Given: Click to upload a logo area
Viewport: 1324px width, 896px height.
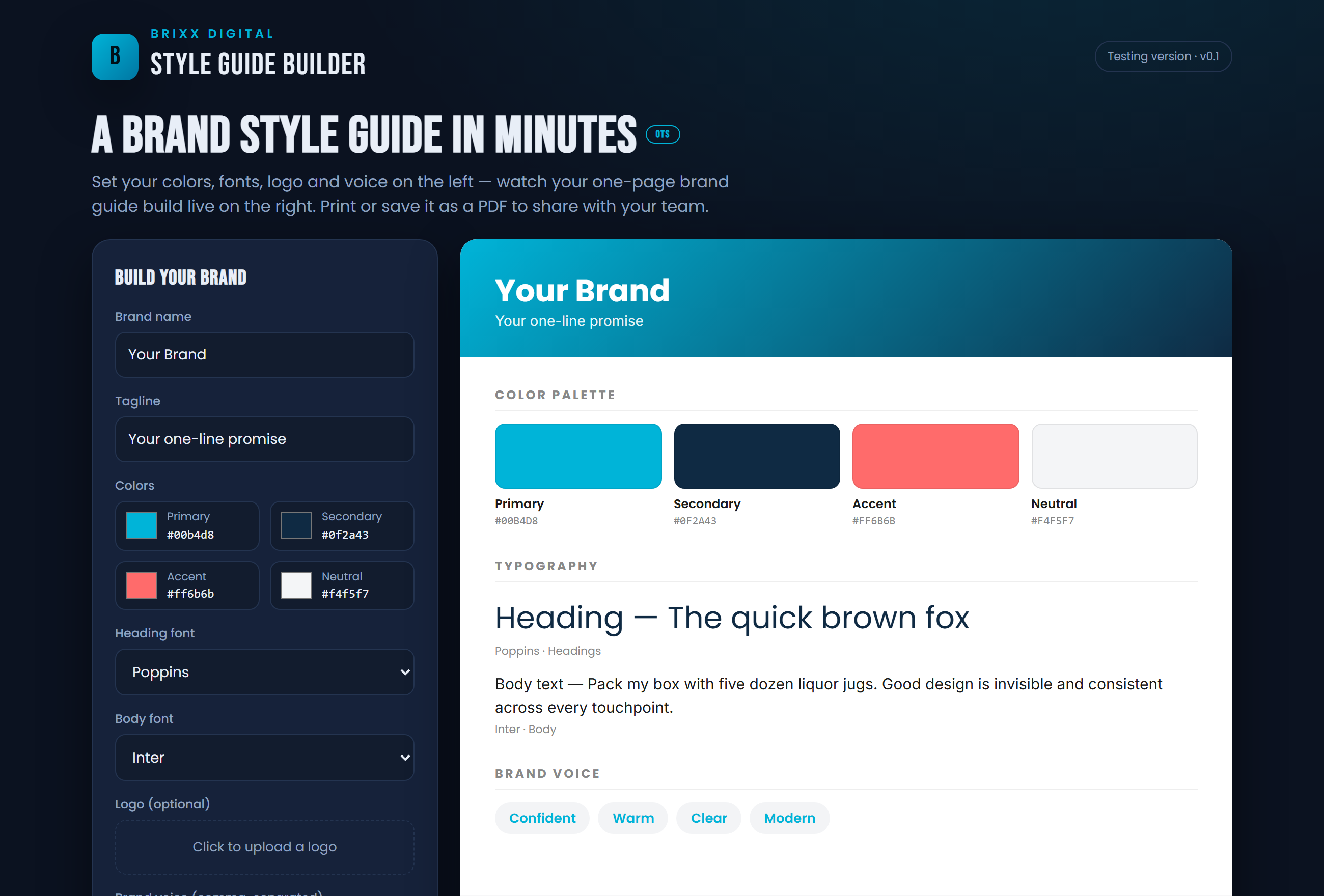Looking at the screenshot, I should pyautogui.click(x=264, y=847).
